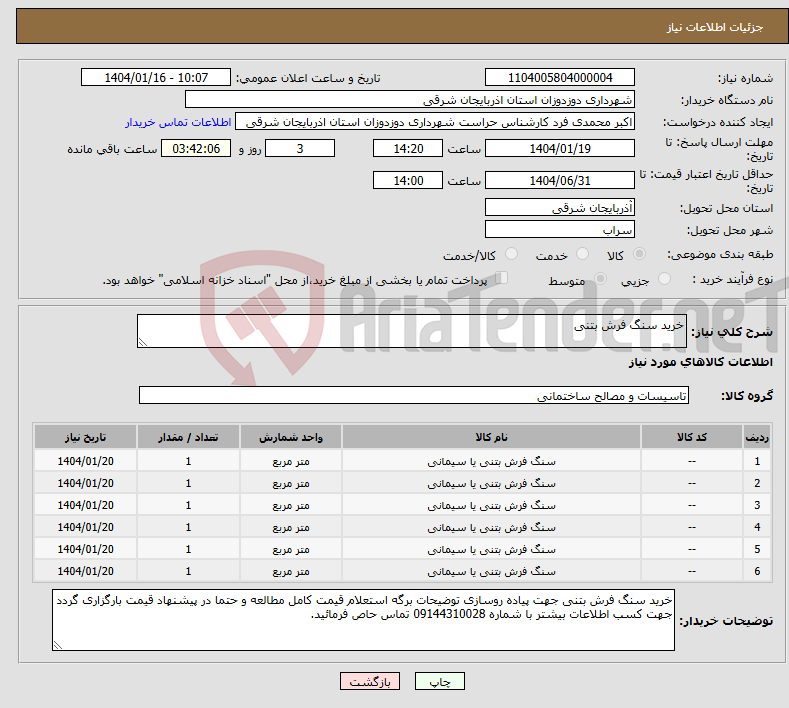Viewport: 789px width, 708px height.
Task: Click the unit متر مربع in row 3
Action: pos(291,505)
